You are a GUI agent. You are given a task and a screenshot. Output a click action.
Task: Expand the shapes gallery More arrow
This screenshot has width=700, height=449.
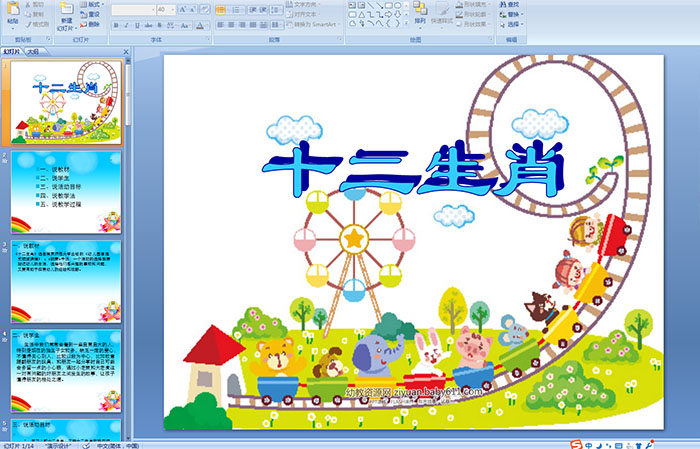click(x=406, y=23)
